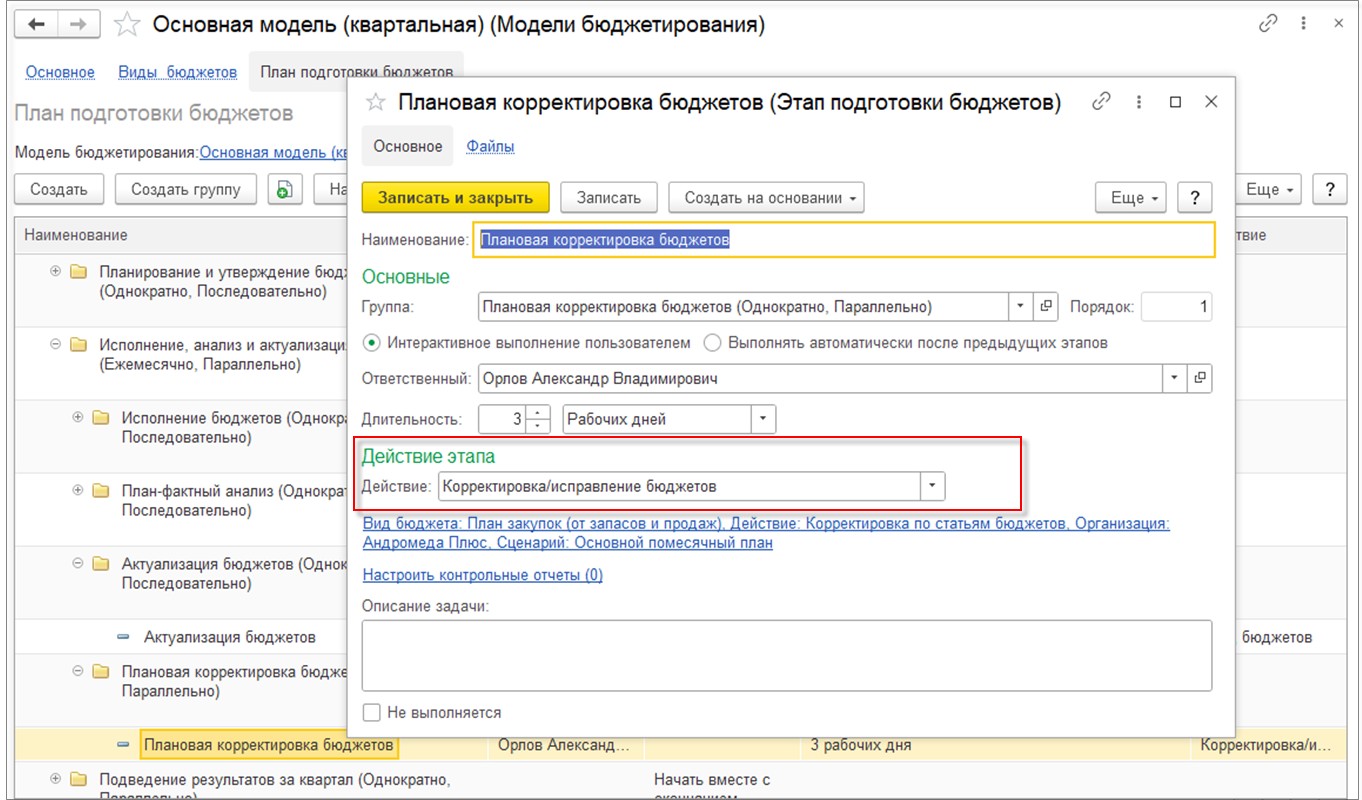The width and height of the screenshot is (1362, 800).
Task: Go forward with the right arrow button
Action: (78, 25)
